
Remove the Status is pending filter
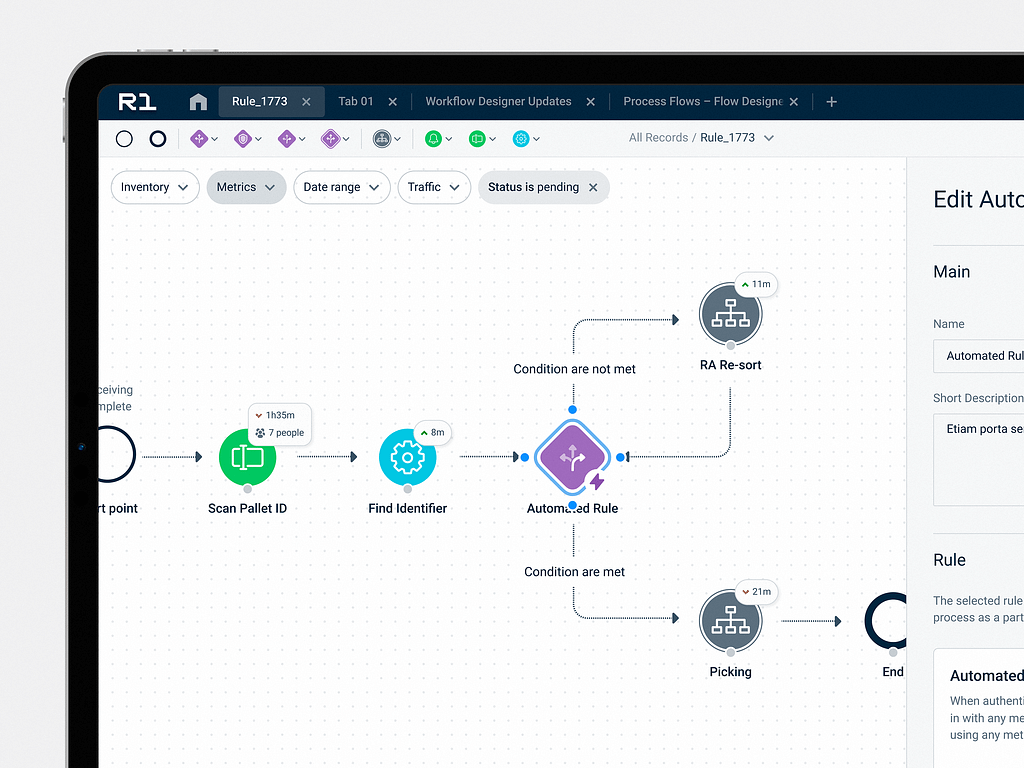pos(592,187)
